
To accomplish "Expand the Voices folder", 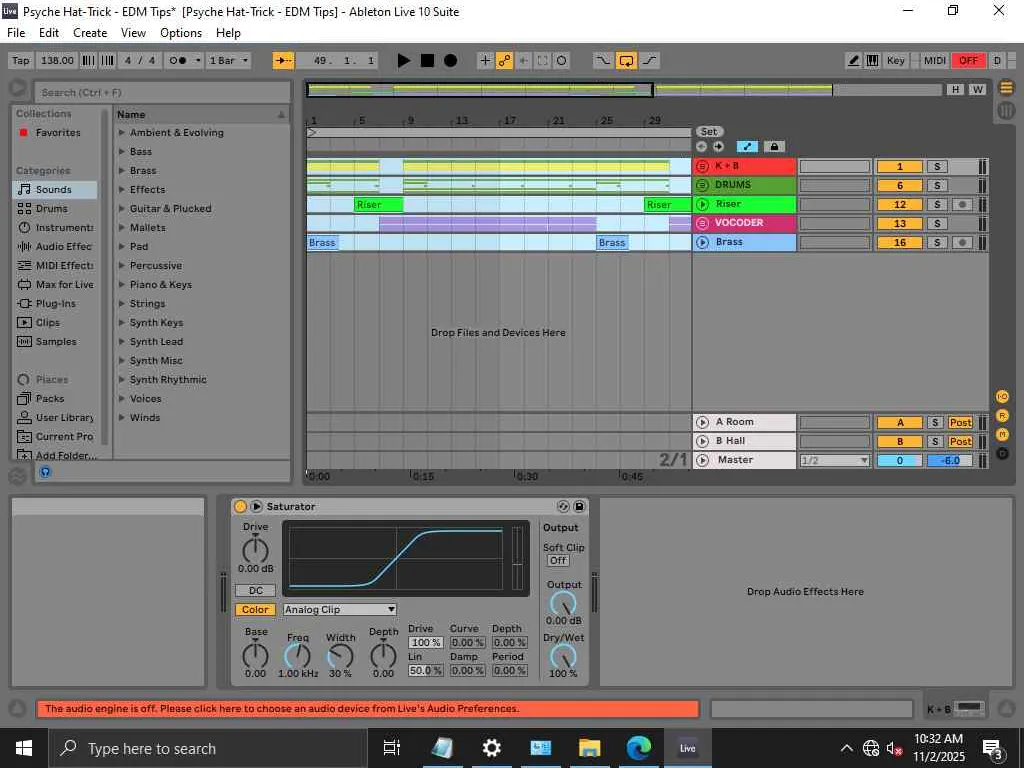I will click(122, 398).
